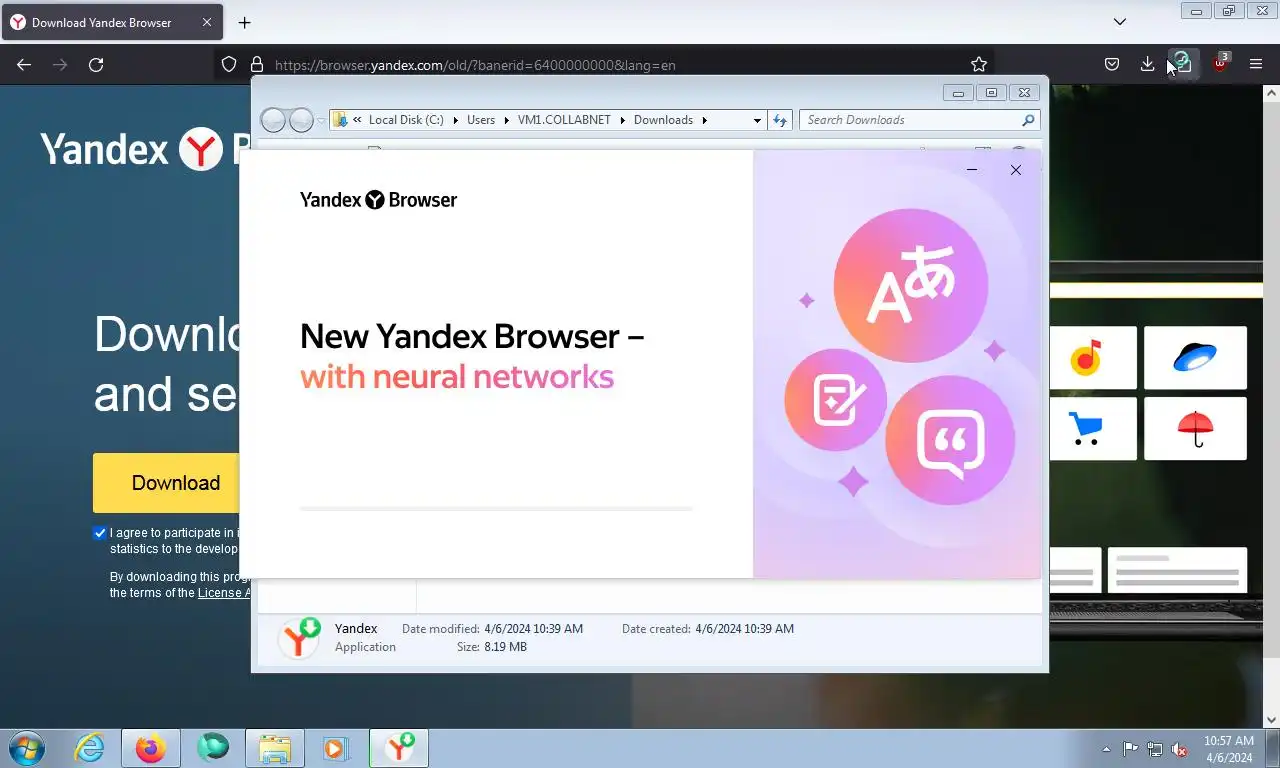Viewport: 1280px width, 768px height.
Task: Click the red umbrella tile on webpage
Action: click(x=1195, y=428)
